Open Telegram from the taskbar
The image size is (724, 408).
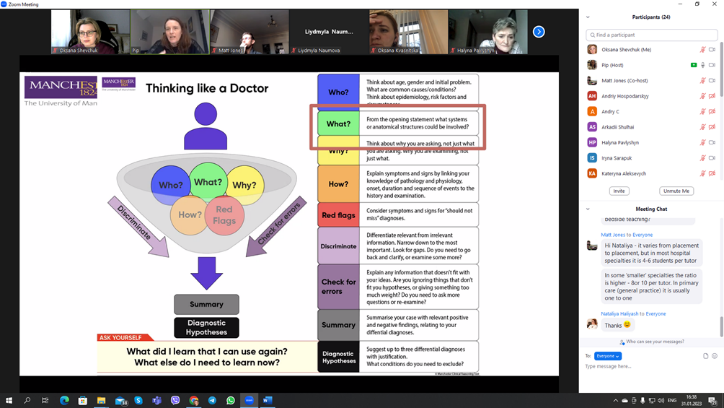point(212,400)
